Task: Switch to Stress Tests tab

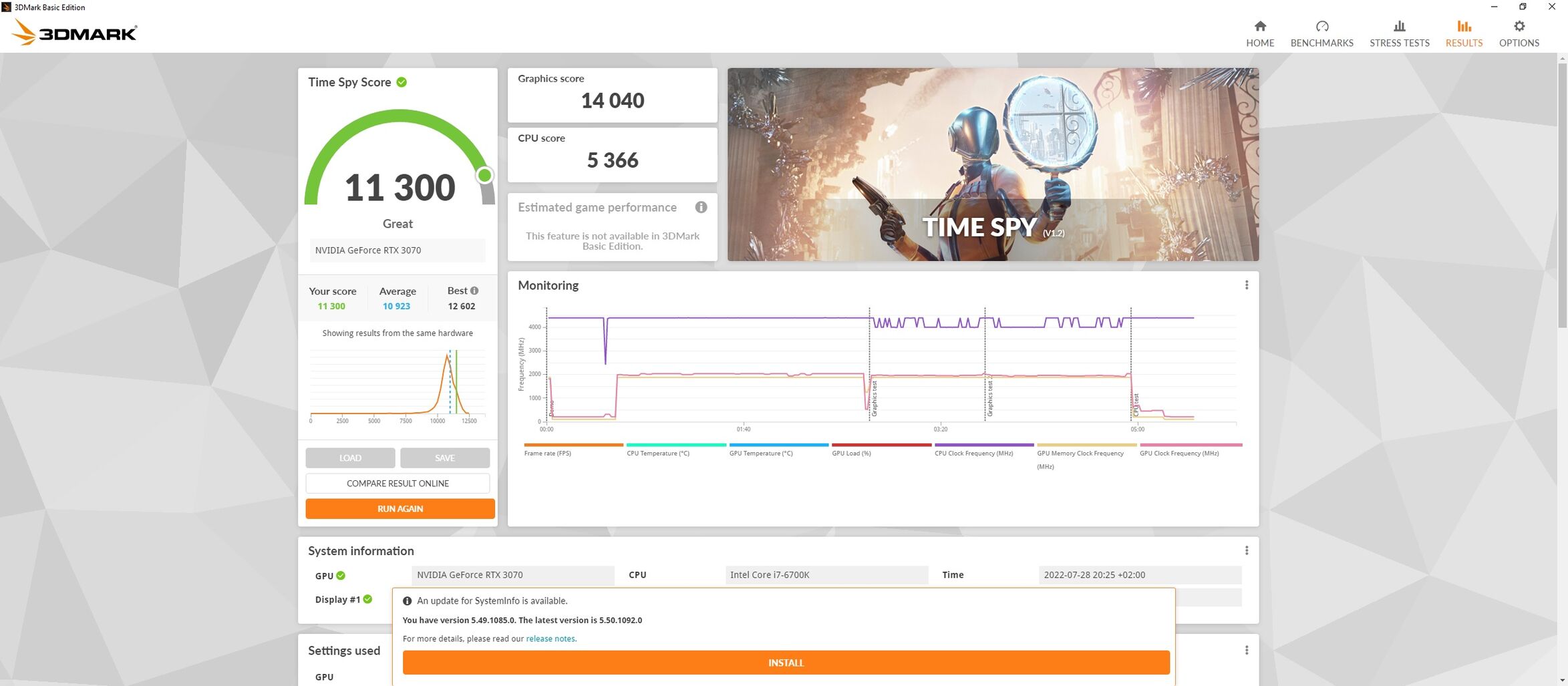Action: (x=1399, y=33)
